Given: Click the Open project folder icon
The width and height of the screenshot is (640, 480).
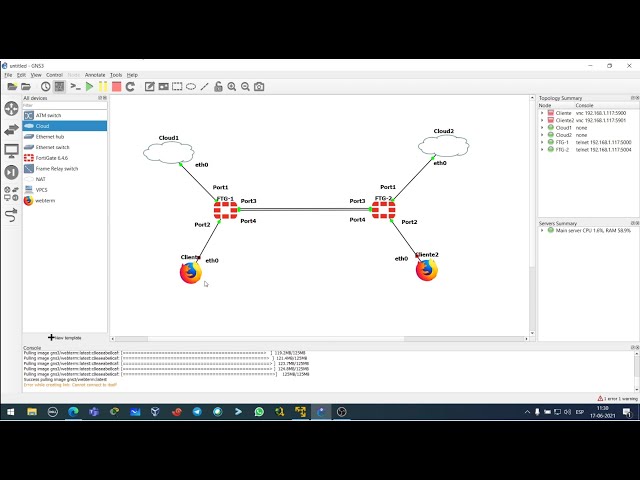Looking at the screenshot, I should tap(26, 87).
